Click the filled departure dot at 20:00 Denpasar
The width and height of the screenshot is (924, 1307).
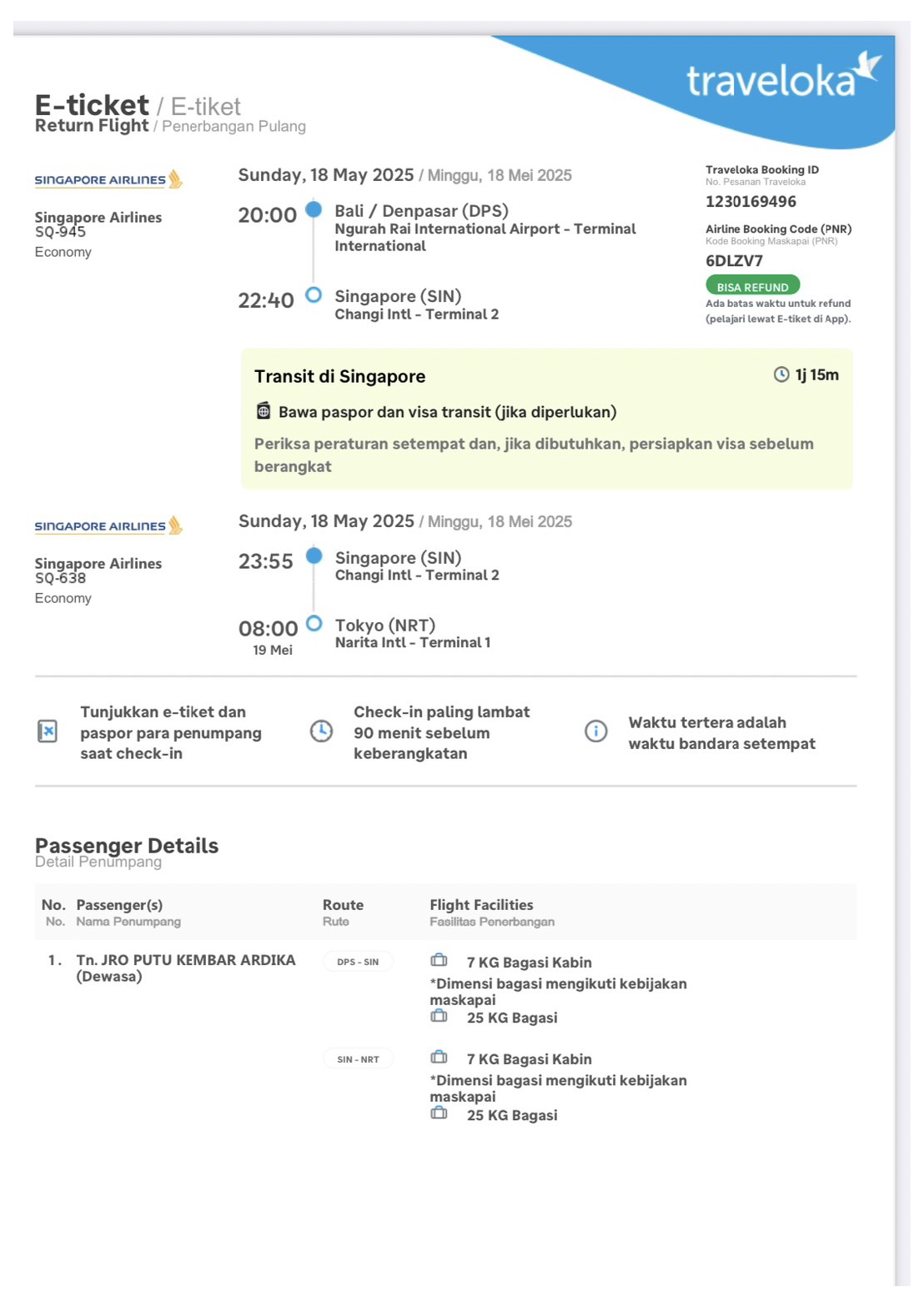(x=314, y=209)
